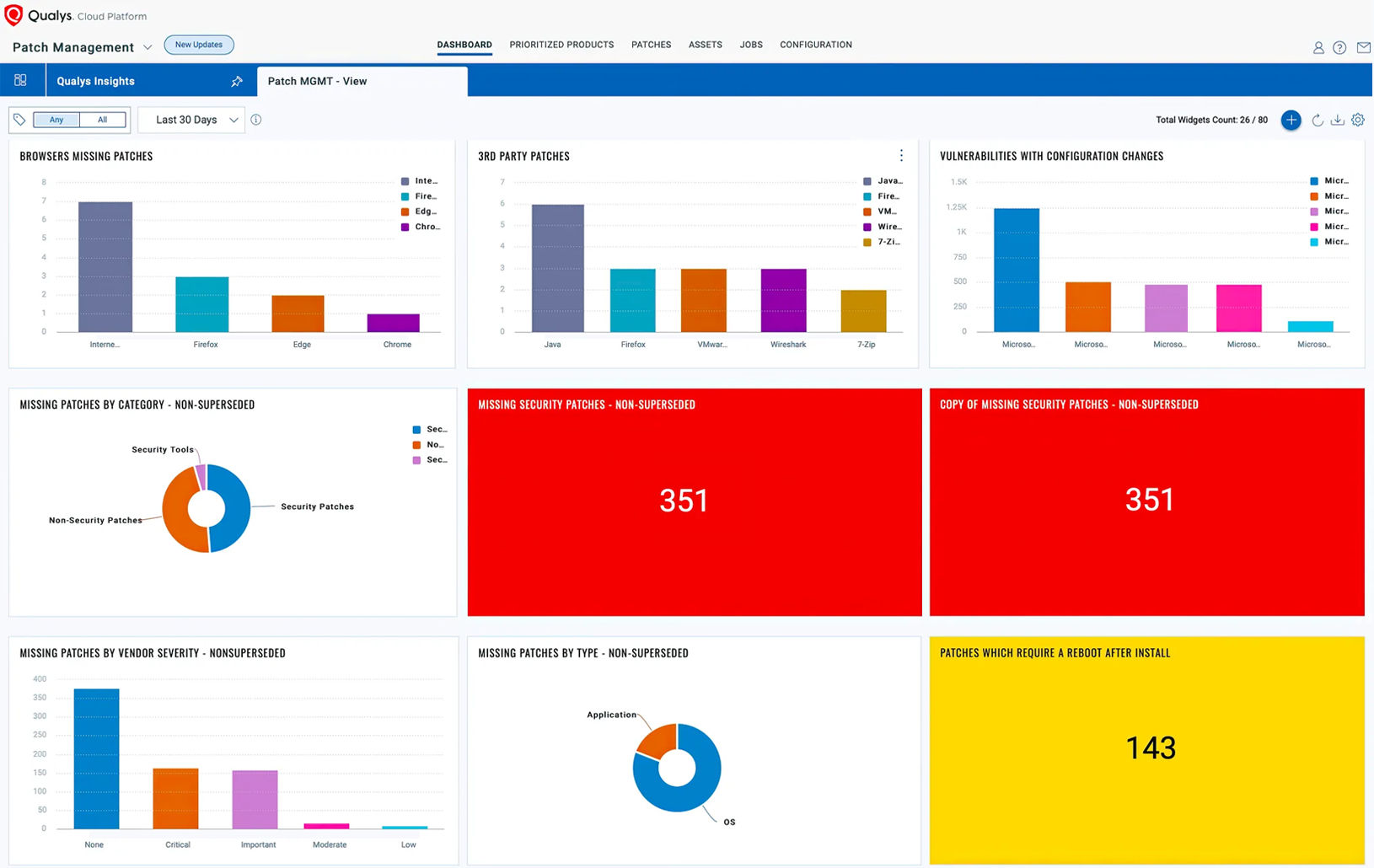This screenshot has height=868, width=1374.
Task: Open the user profile icon
Action: (x=1318, y=48)
